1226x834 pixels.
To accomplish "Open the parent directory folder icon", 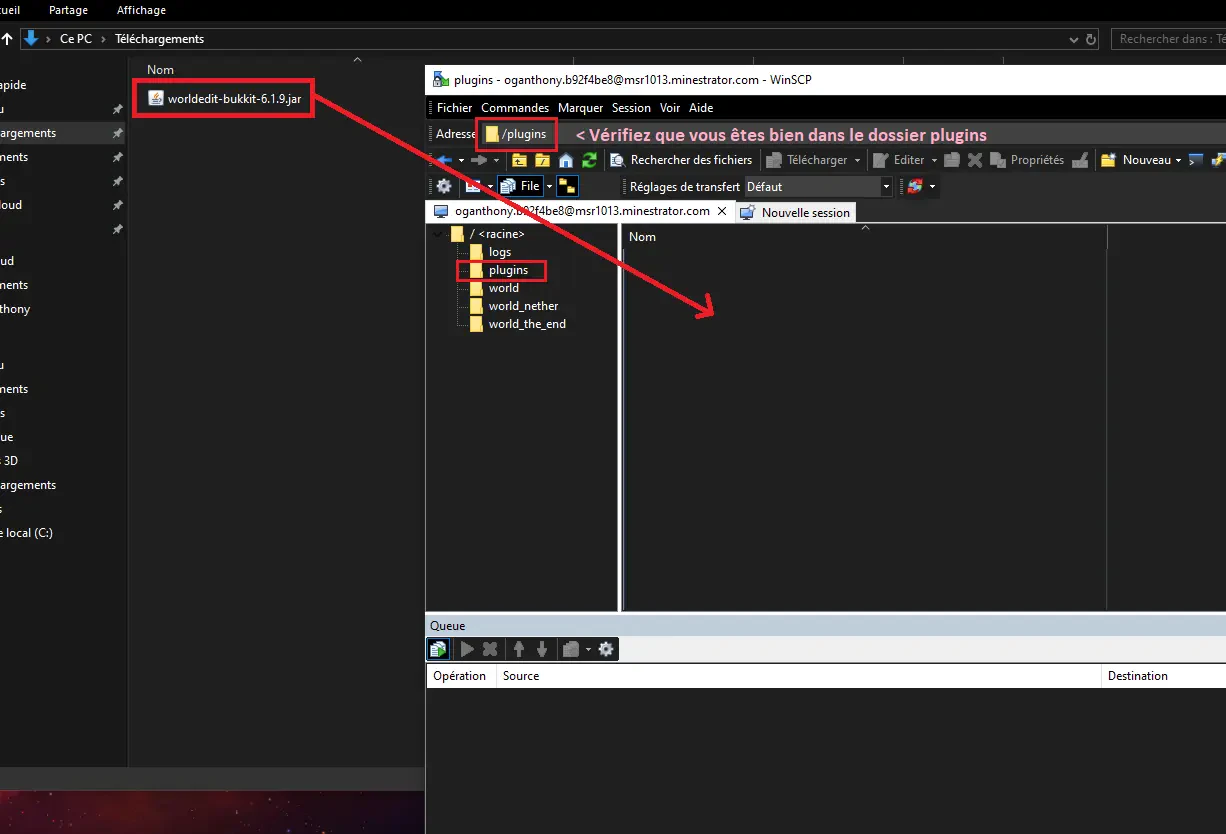I will [519, 160].
